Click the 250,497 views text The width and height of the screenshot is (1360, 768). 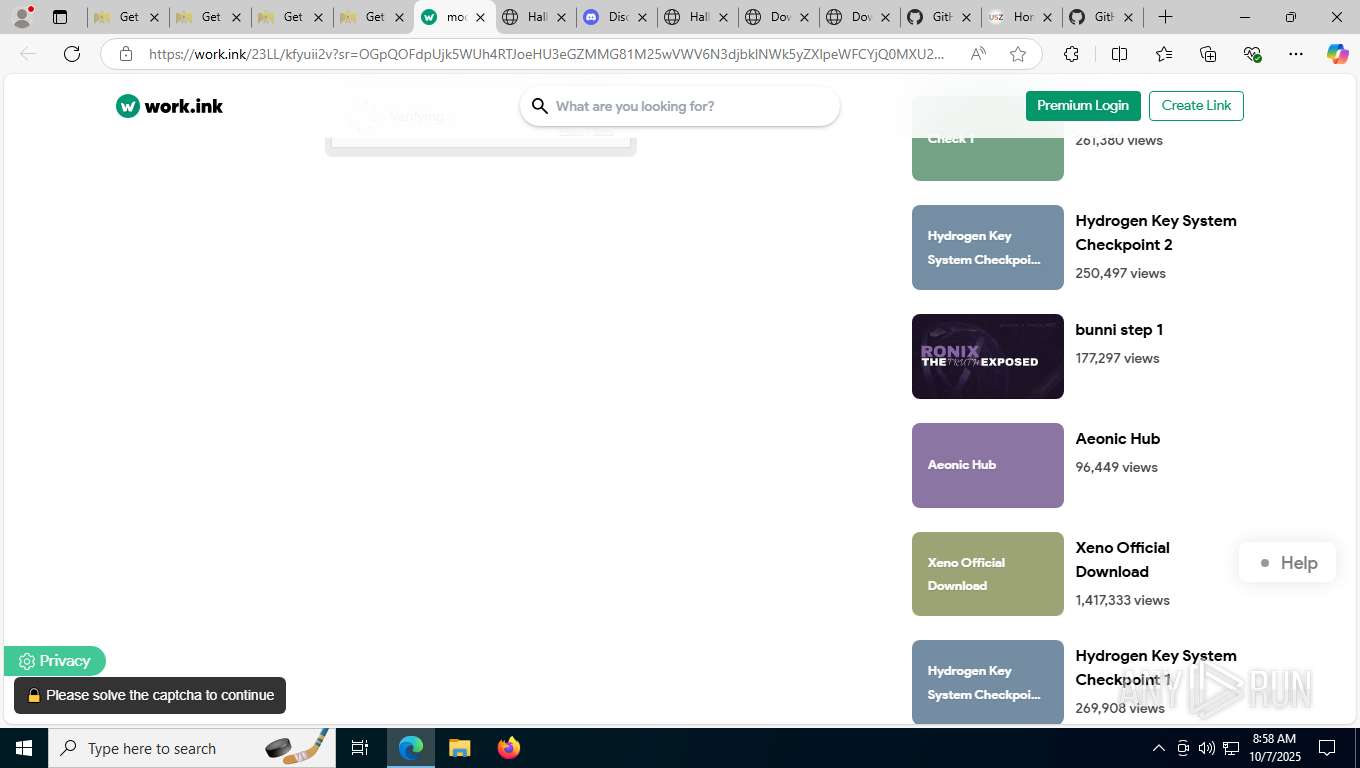click(1120, 273)
